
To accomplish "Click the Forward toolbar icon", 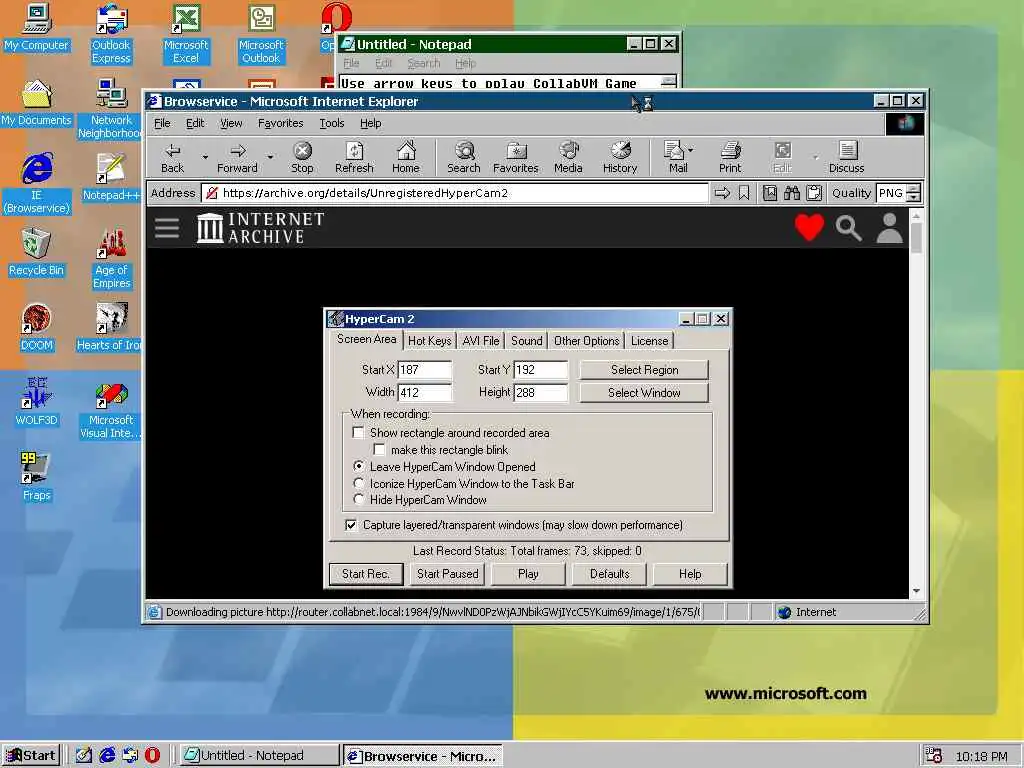I will 237,158.
